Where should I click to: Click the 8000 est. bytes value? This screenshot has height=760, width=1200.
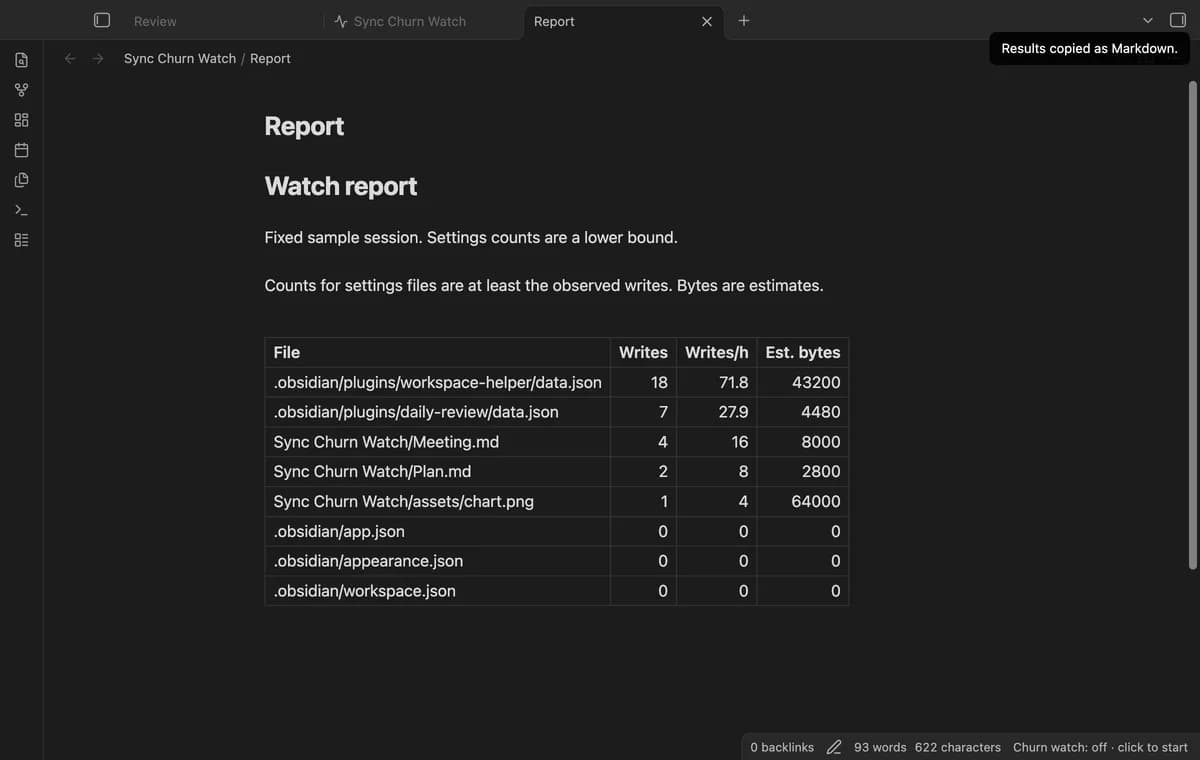click(821, 442)
